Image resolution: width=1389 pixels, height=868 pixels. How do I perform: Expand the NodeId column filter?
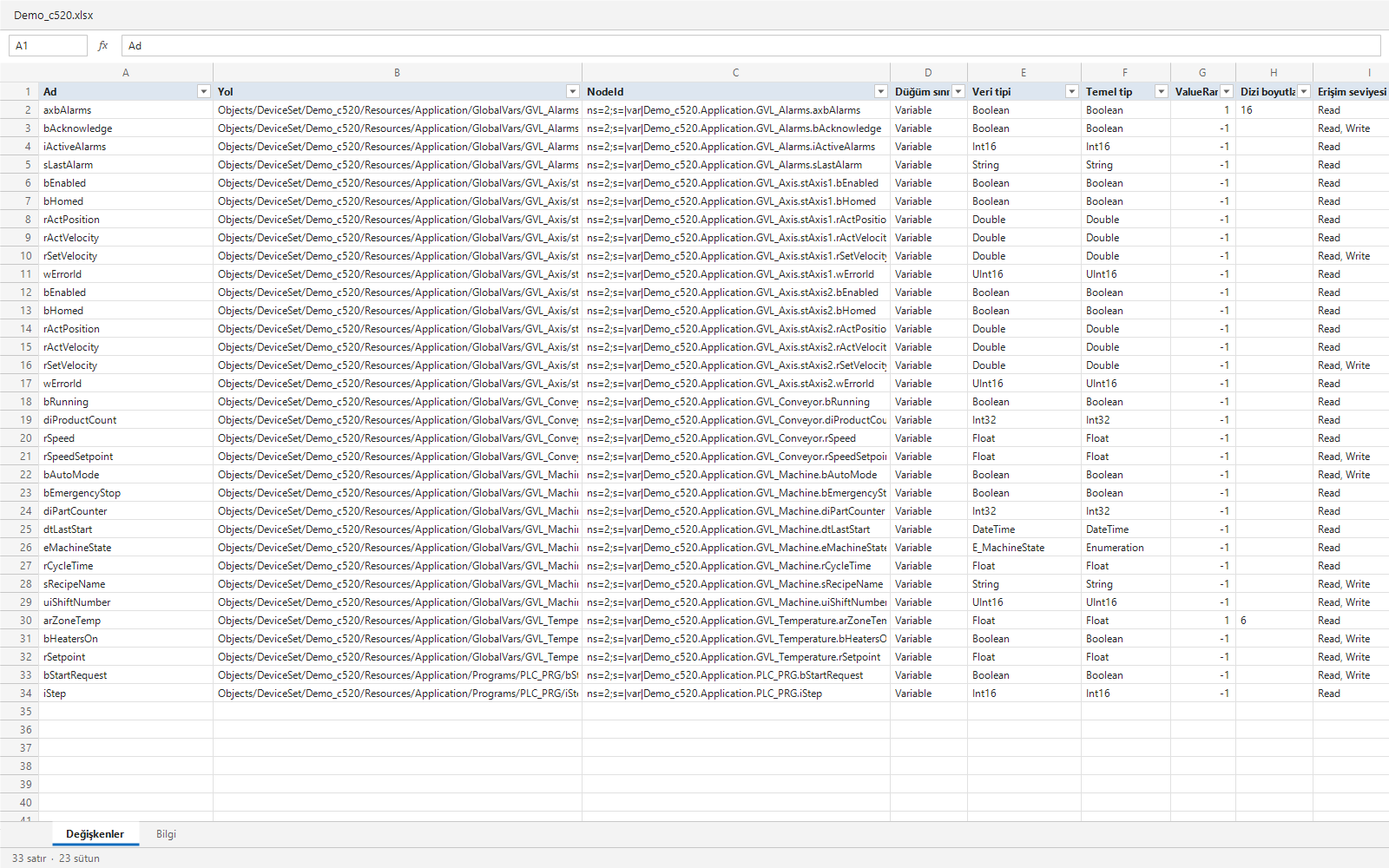tap(881, 92)
